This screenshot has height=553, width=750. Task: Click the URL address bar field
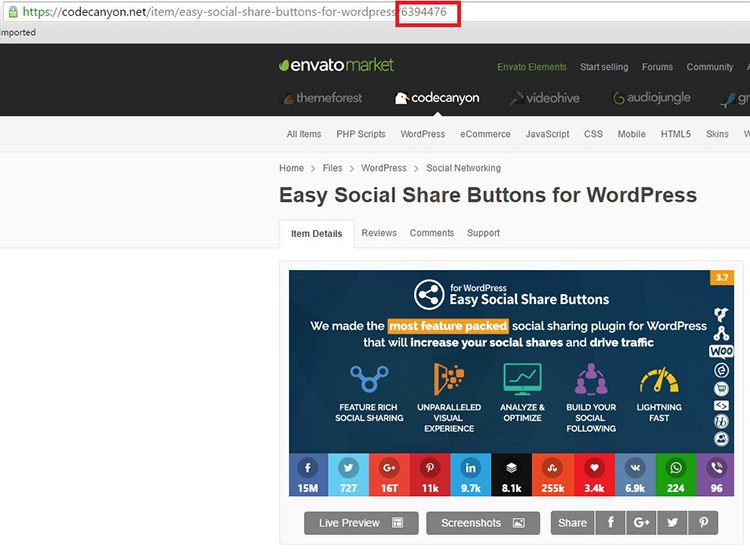[378, 11]
